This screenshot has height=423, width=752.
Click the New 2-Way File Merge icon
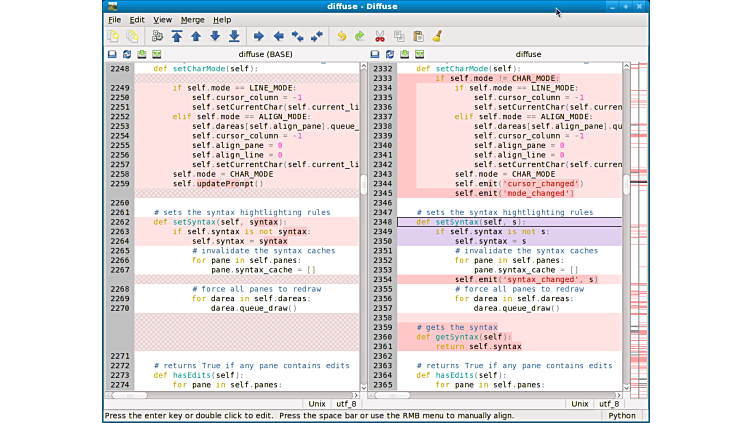coord(113,36)
